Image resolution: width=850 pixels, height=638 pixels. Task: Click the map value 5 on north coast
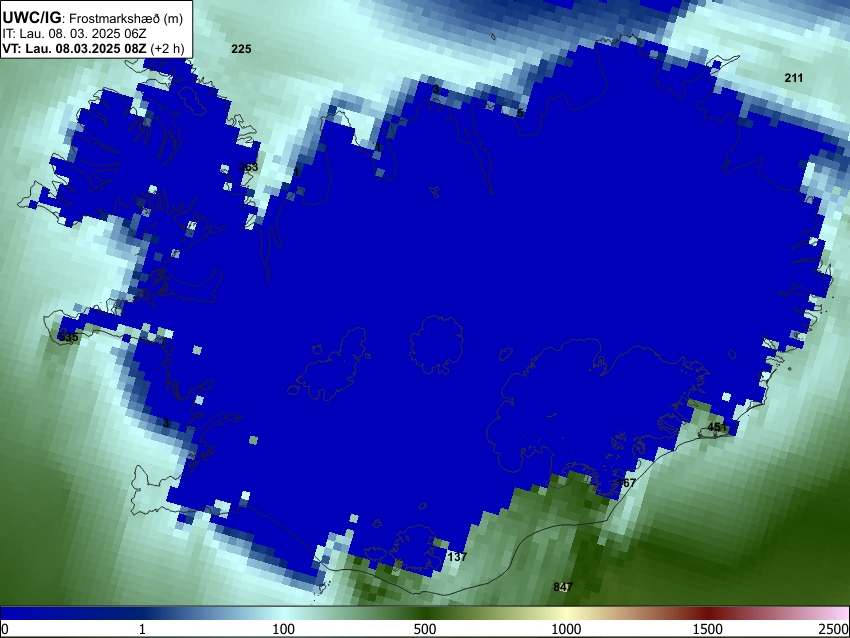pyautogui.click(x=520, y=113)
